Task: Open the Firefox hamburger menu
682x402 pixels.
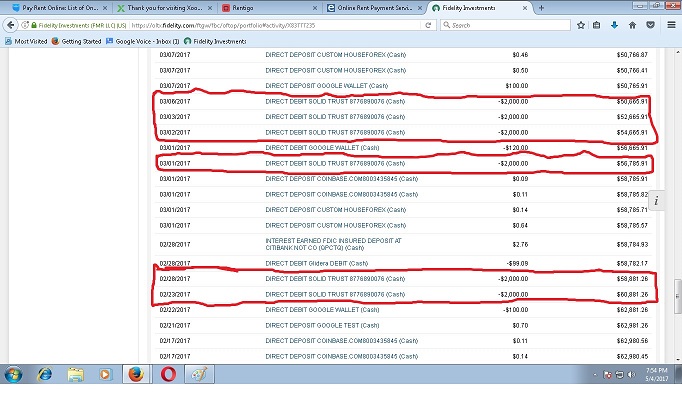Action: [671, 25]
